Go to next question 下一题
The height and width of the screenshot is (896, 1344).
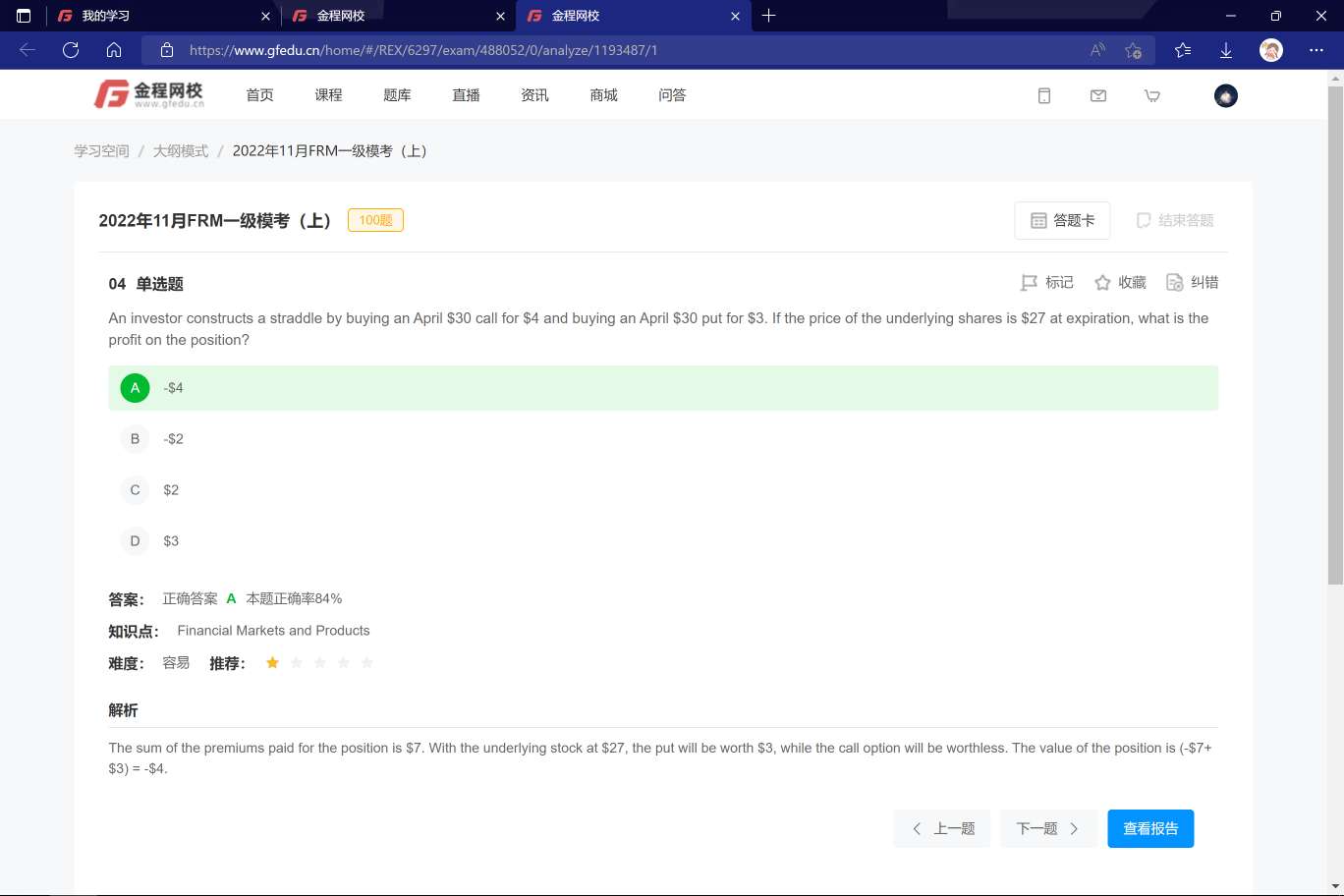pos(1048,829)
